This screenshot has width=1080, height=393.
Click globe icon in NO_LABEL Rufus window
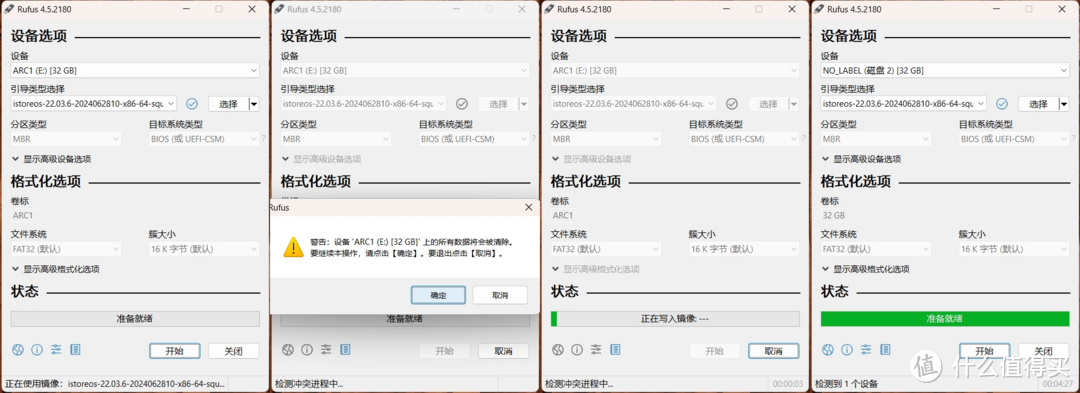click(x=828, y=350)
